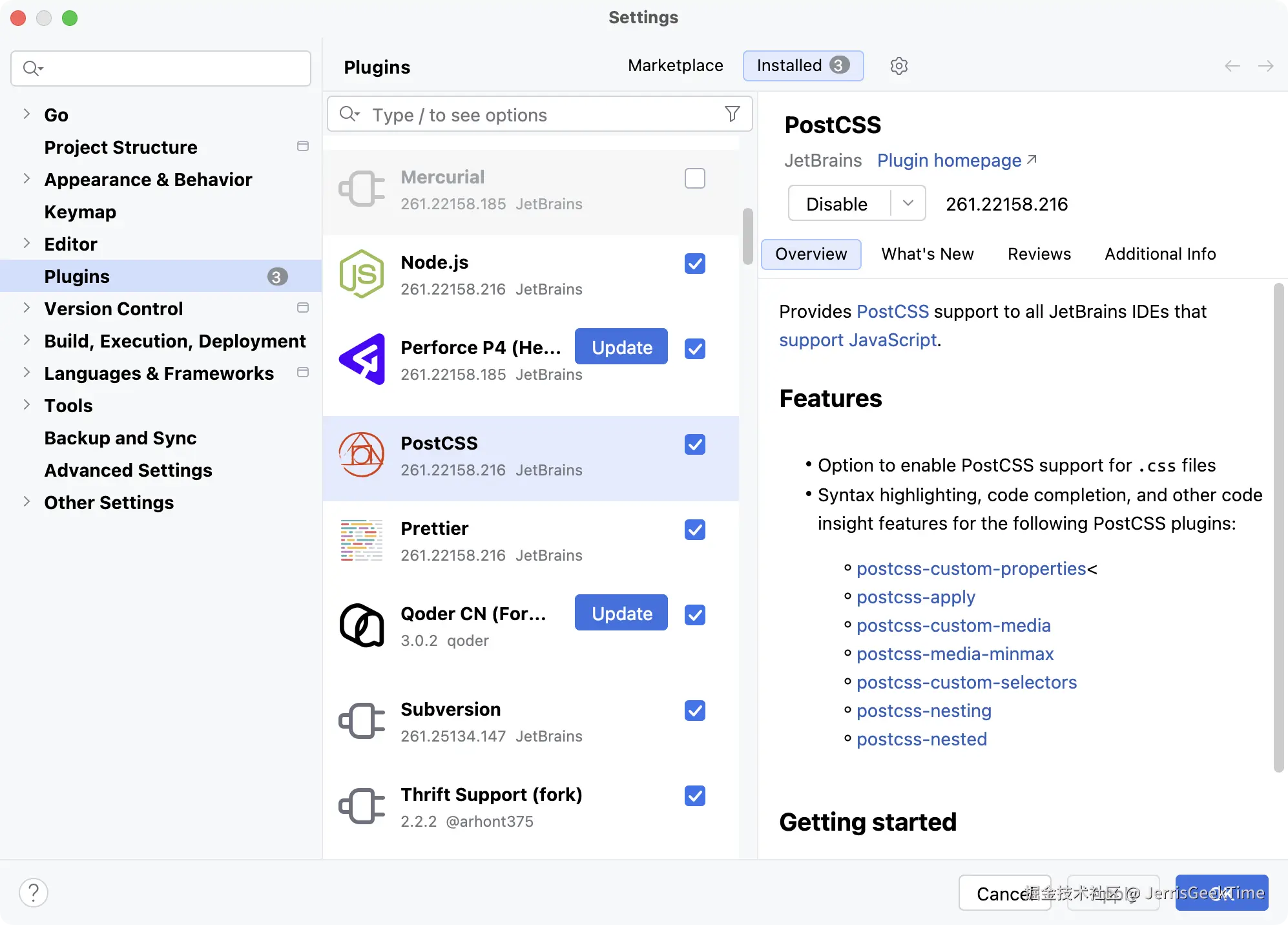Click the plugins settings gear icon
The width and height of the screenshot is (1288, 925).
898,66
